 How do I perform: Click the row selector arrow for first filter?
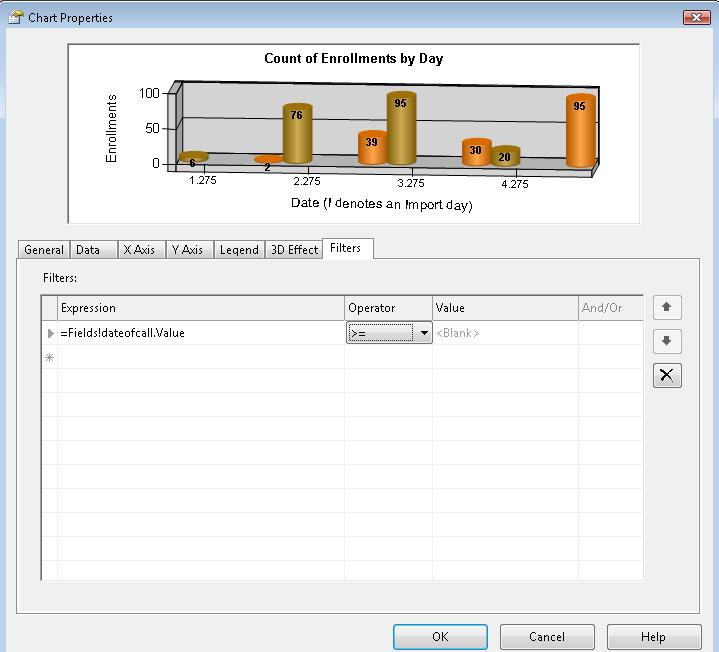pos(50,333)
